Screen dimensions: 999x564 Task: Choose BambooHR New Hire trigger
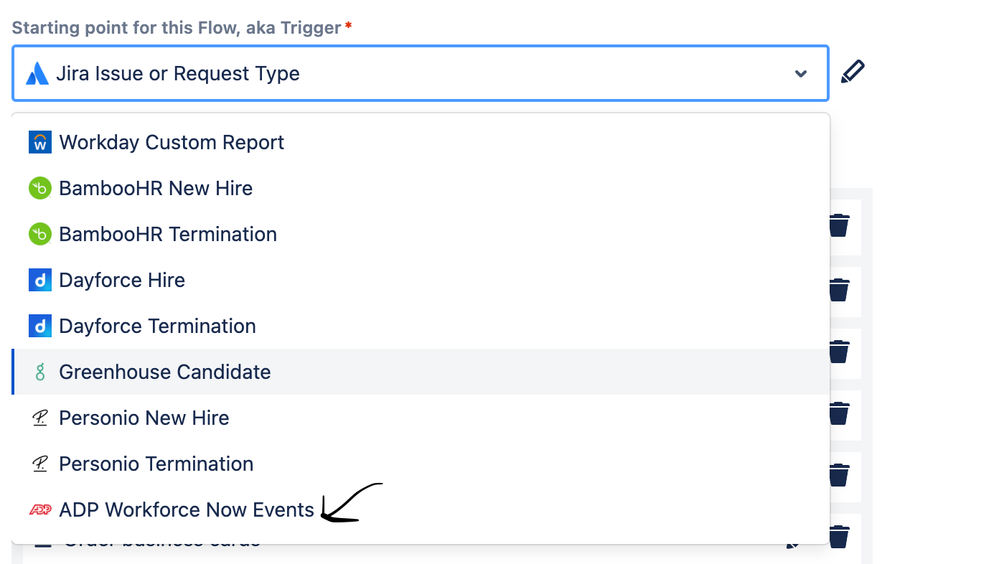420,188
